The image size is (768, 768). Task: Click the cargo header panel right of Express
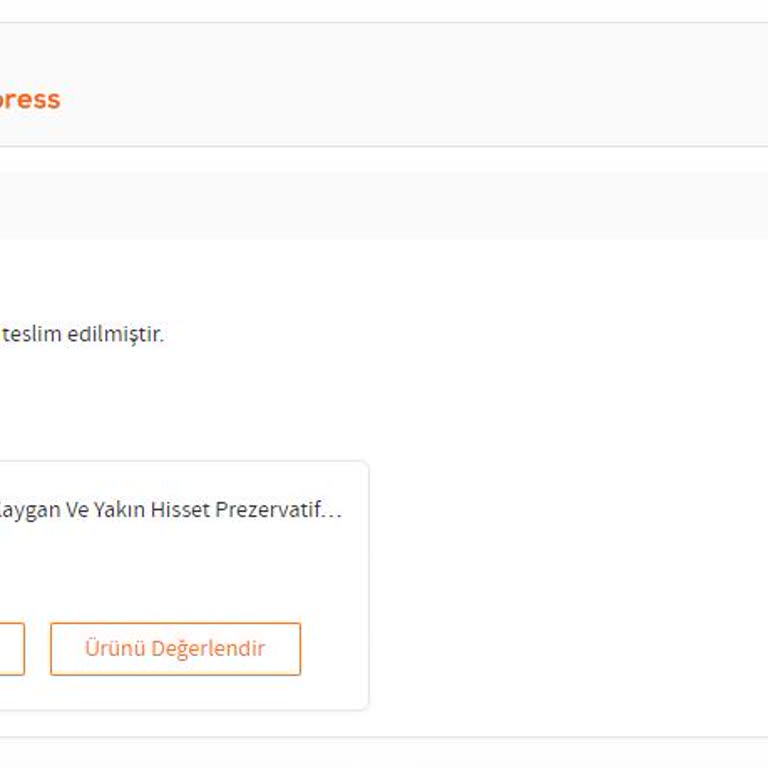(x=400, y=100)
